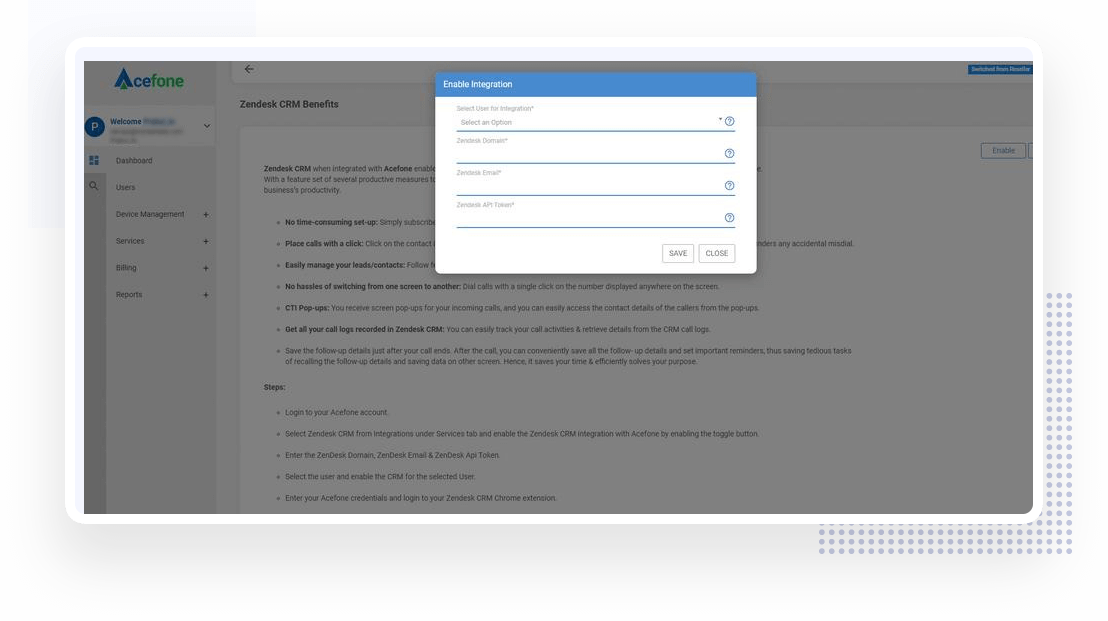1108x621 pixels.
Task: Expand Reports with plus icon
Action: (206, 295)
